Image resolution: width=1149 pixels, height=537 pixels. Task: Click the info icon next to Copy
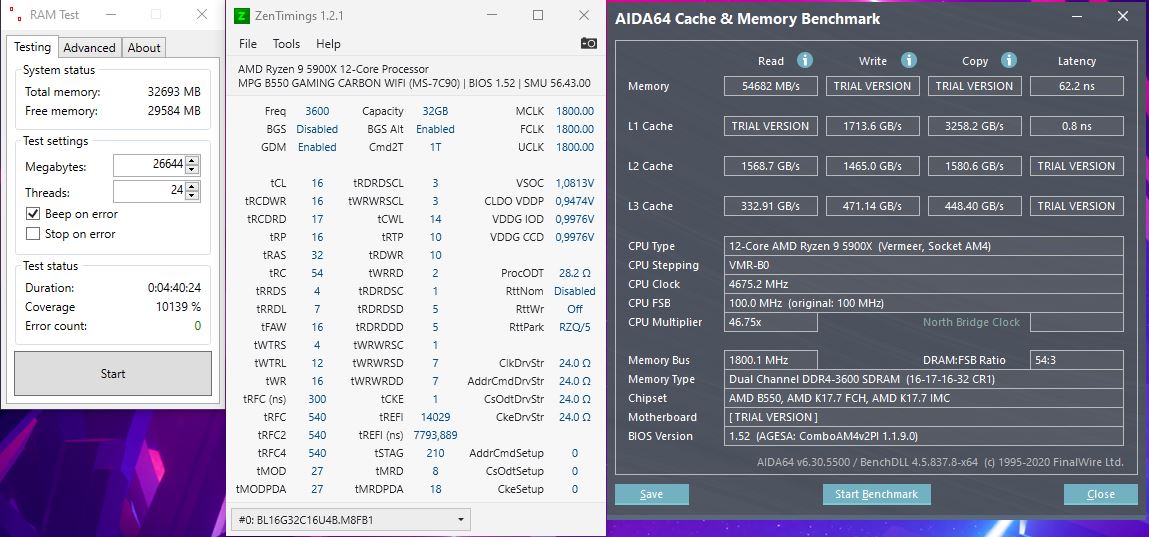coord(1009,60)
